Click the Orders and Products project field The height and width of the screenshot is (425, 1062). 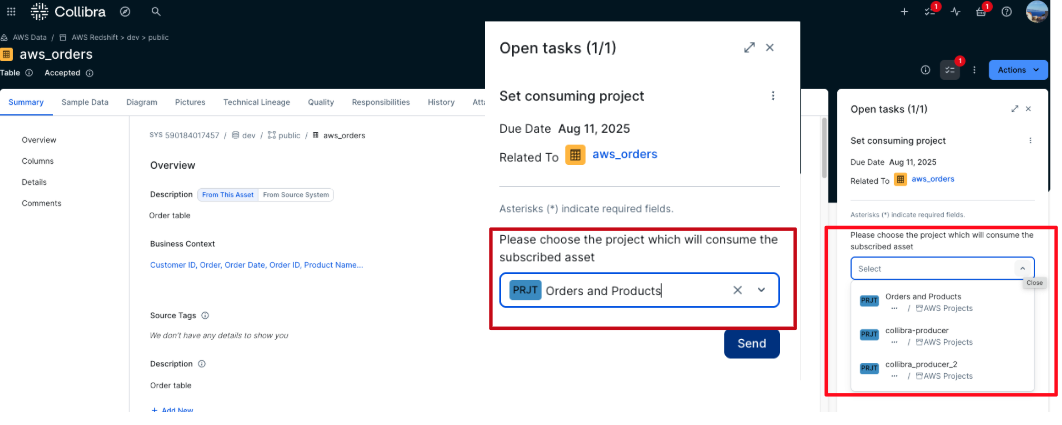(x=639, y=290)
